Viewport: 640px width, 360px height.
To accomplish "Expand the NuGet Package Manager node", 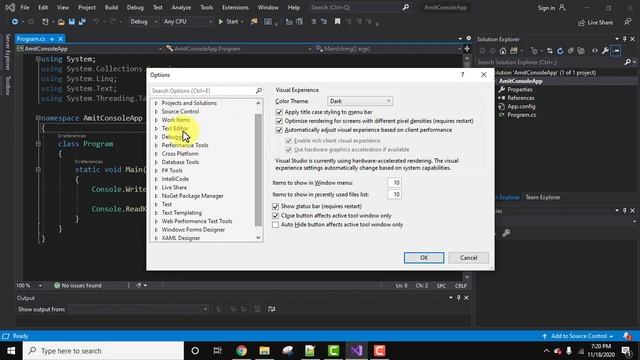I will 156,196.
